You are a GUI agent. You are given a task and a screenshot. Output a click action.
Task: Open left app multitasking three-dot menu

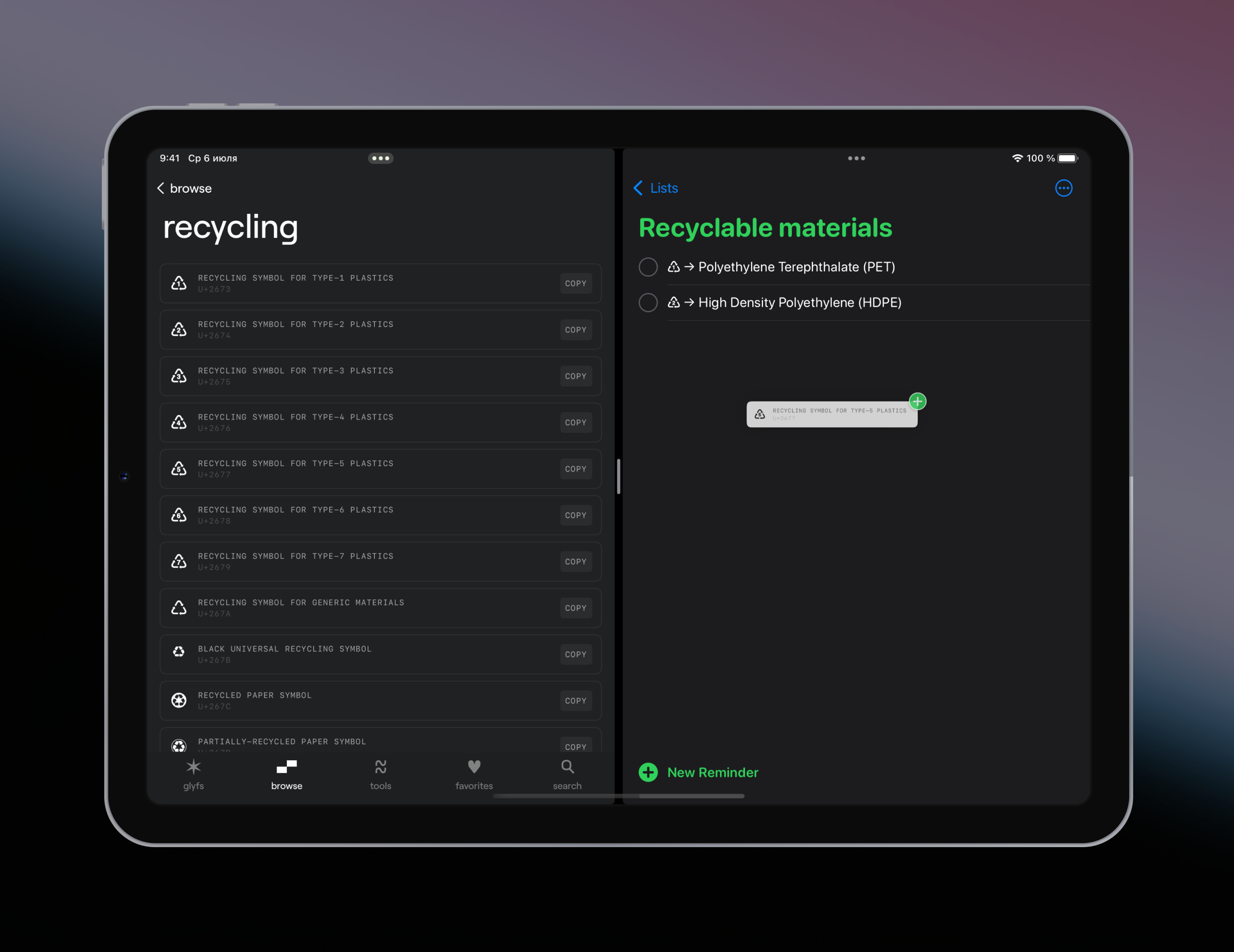pyautogui.click(x=380, y=158)
